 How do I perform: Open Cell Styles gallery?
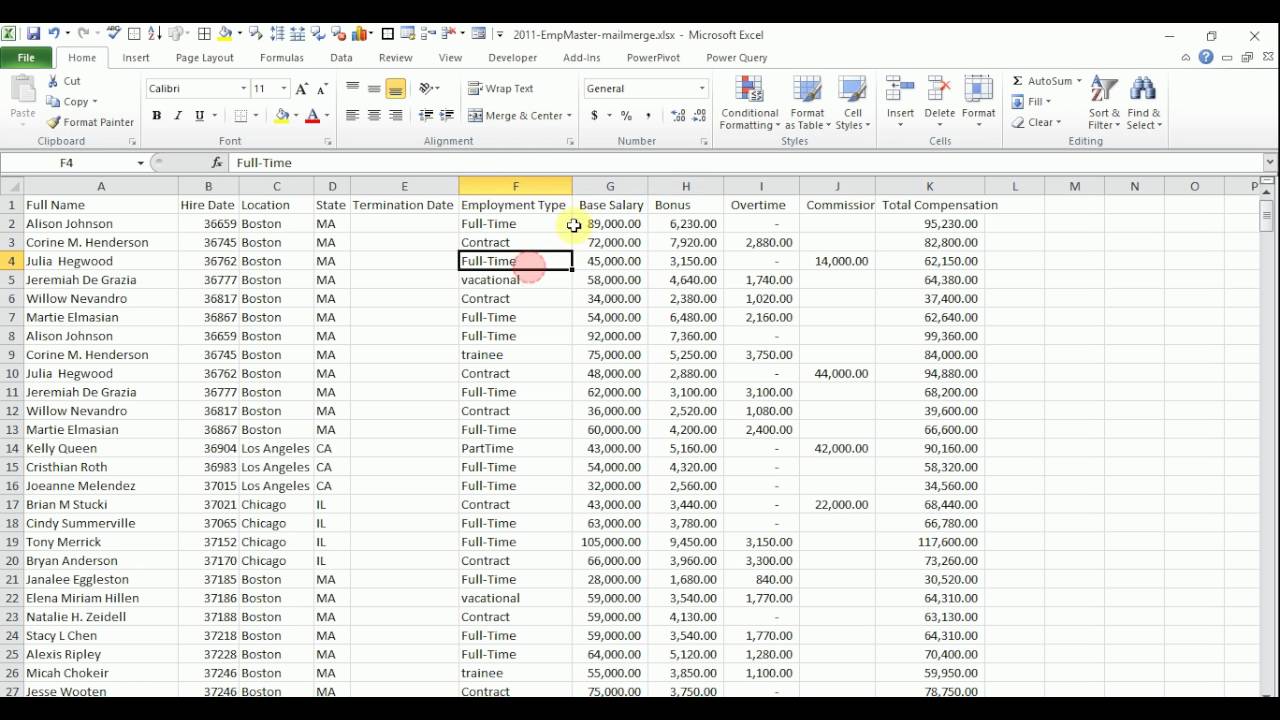853,103
